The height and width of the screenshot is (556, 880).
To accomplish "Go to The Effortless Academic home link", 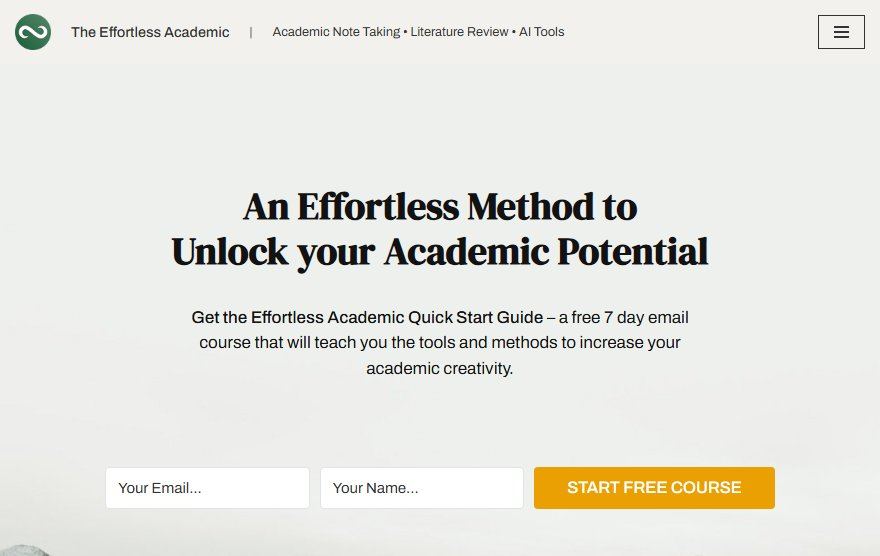I will tap(150, 32).
